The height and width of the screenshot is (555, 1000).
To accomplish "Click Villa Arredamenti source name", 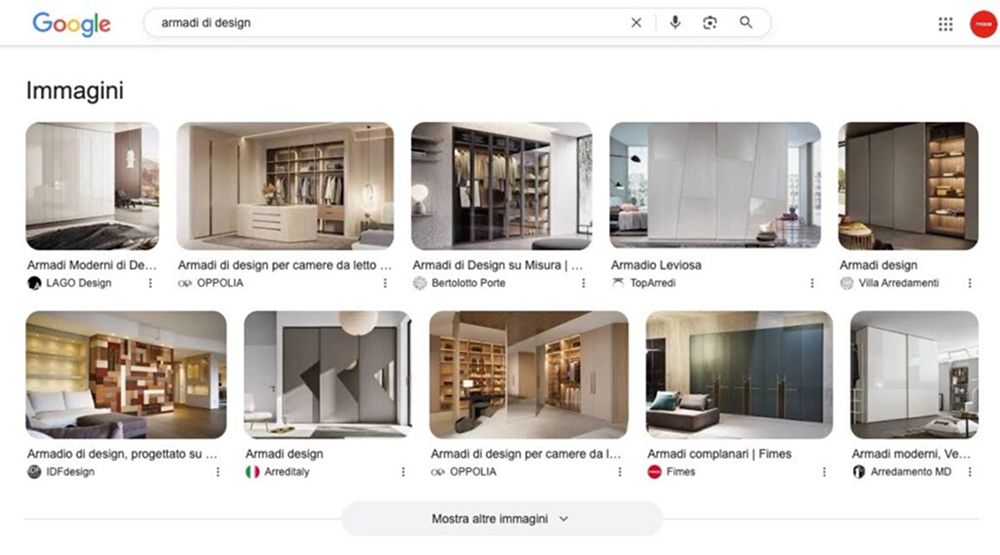I will pos(899,283).
